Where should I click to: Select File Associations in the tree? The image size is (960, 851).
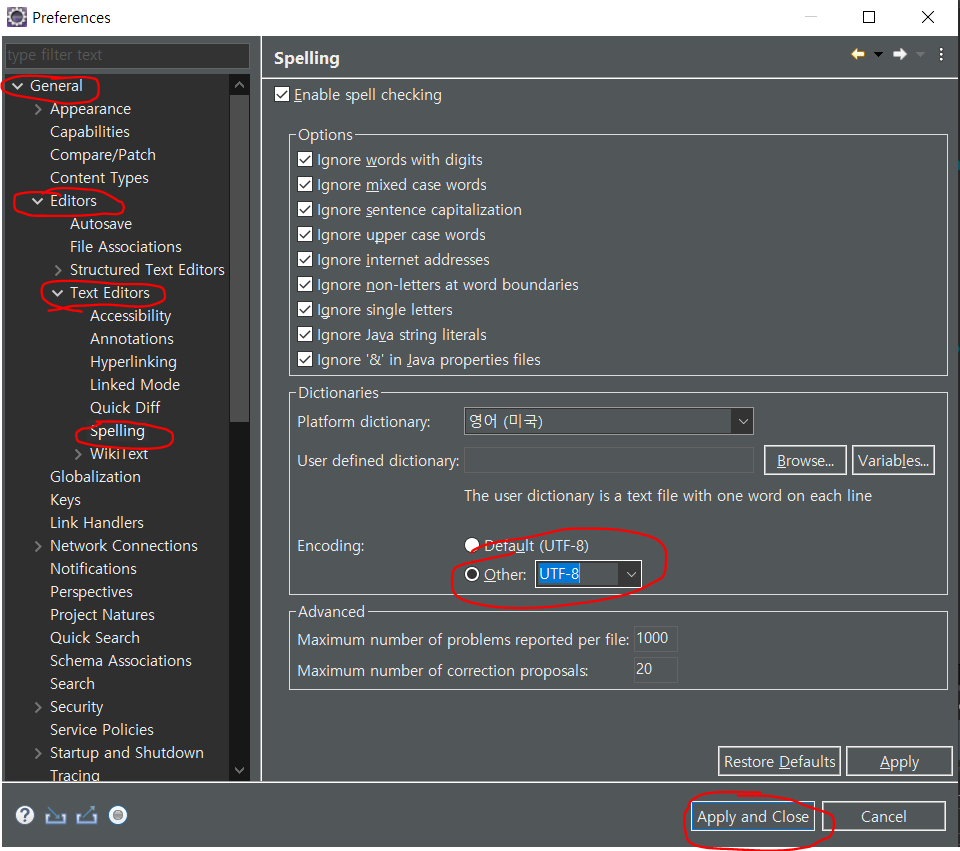[x=126, y=247]
